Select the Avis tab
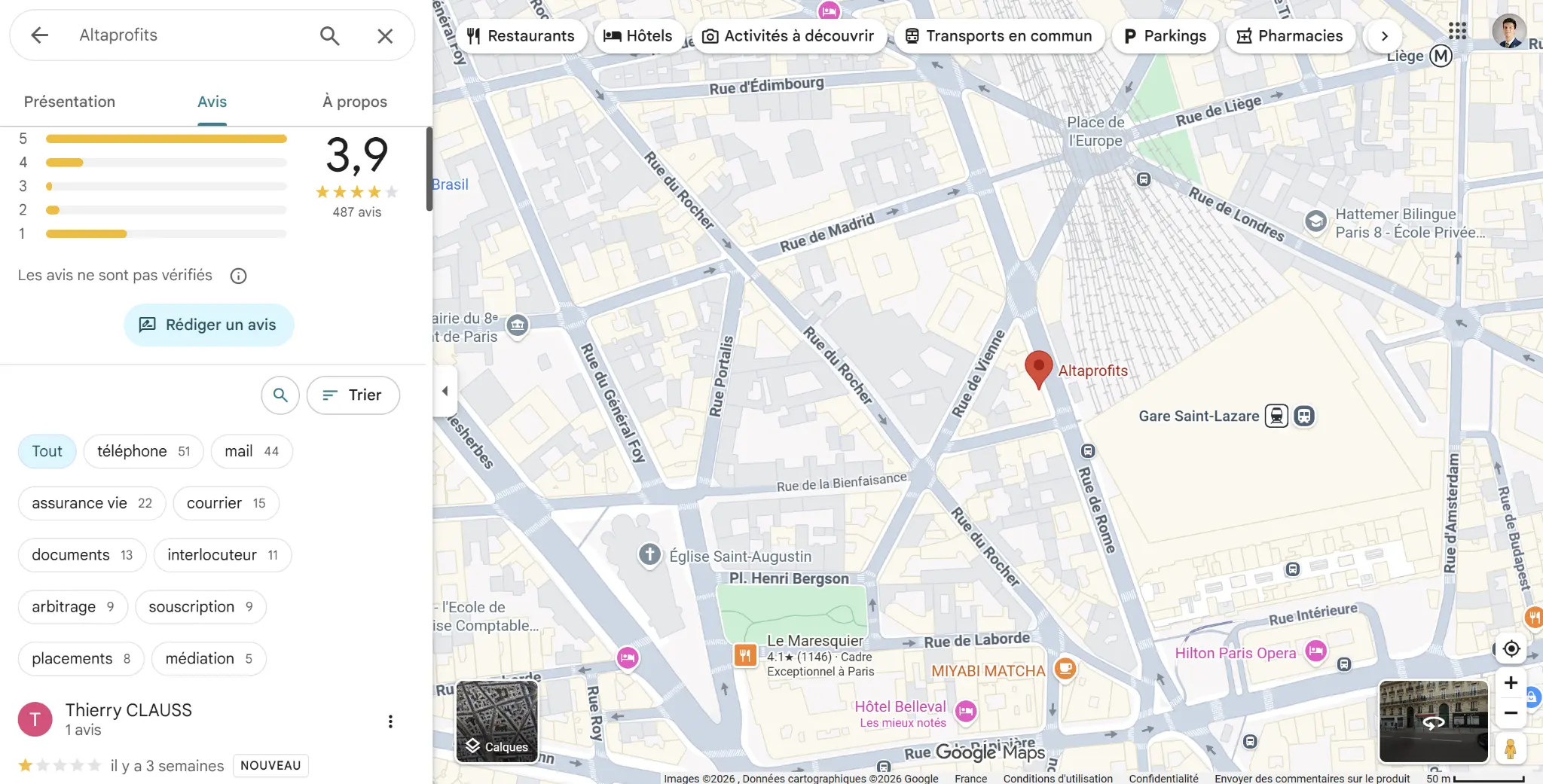 (212, 102)
